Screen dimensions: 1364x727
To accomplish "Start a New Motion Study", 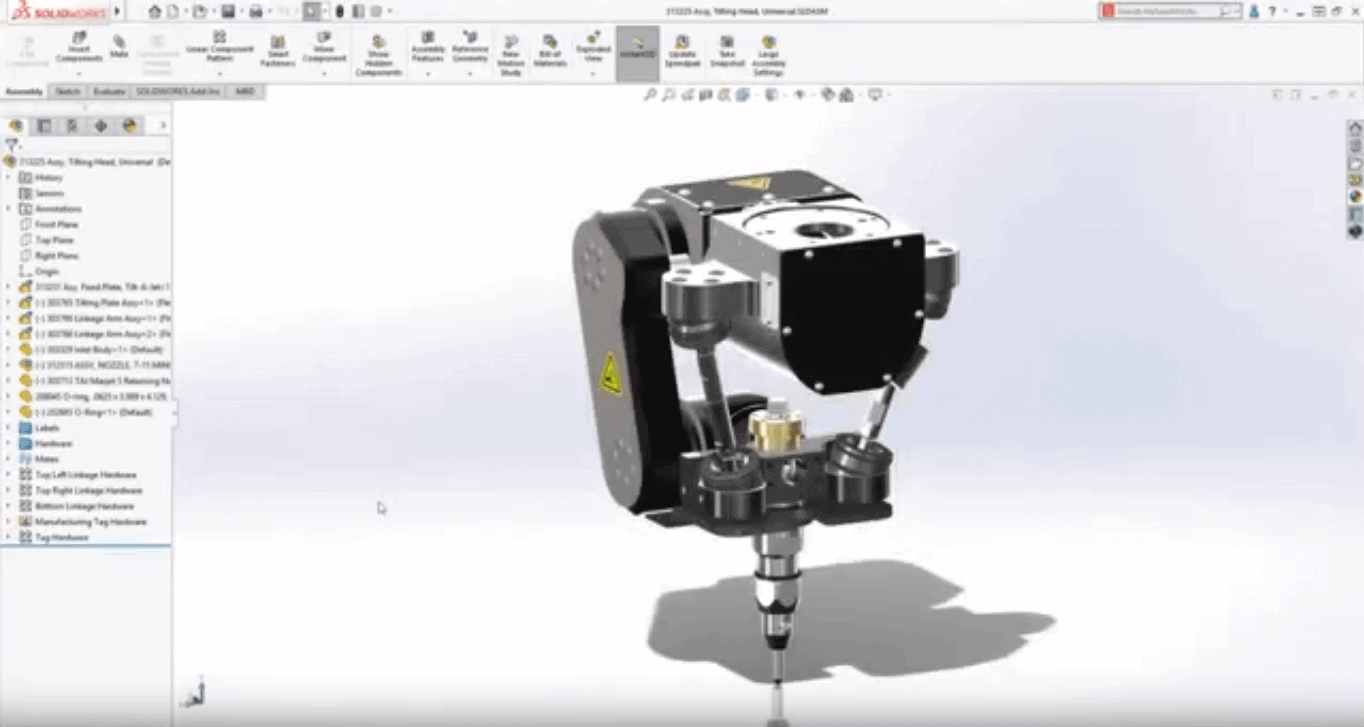I will pyautogui.click(x=511, y=56).
